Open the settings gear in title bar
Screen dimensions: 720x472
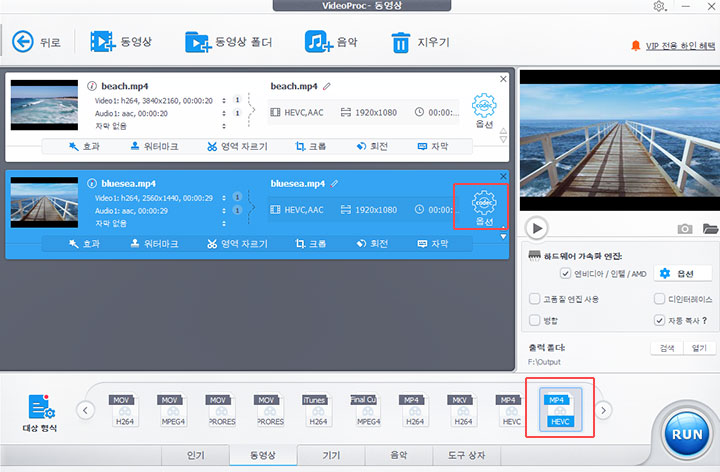pos(659,6)
